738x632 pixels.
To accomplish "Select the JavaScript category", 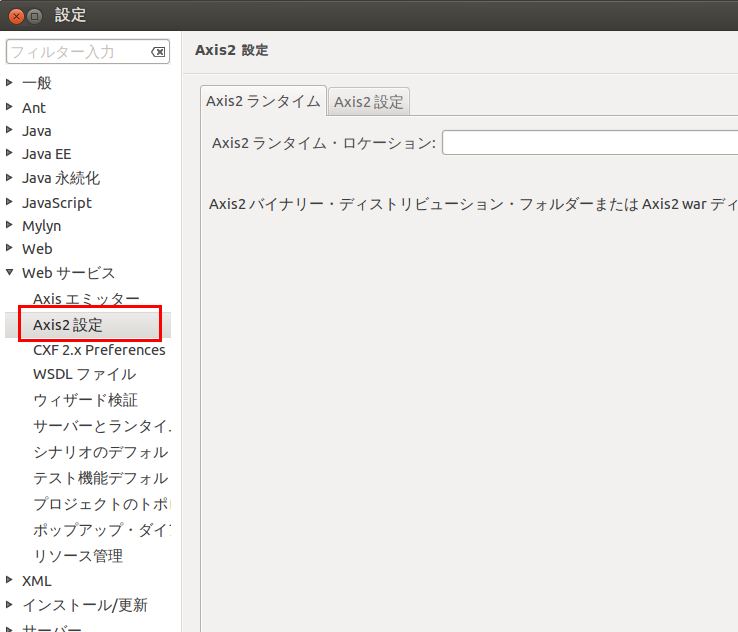I will click(x=57, y=203).
